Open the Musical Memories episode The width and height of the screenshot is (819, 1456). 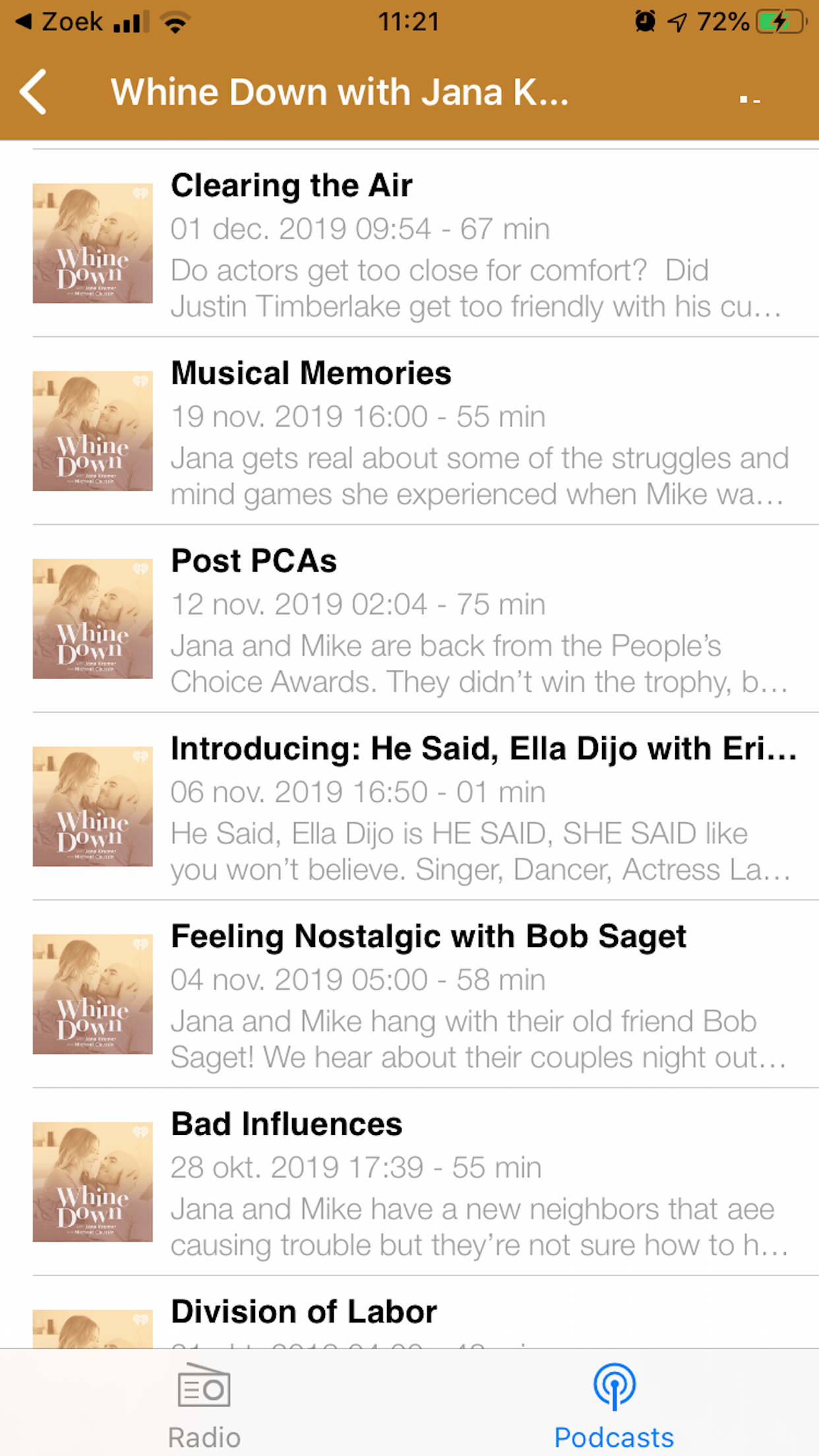coord(475,432)
